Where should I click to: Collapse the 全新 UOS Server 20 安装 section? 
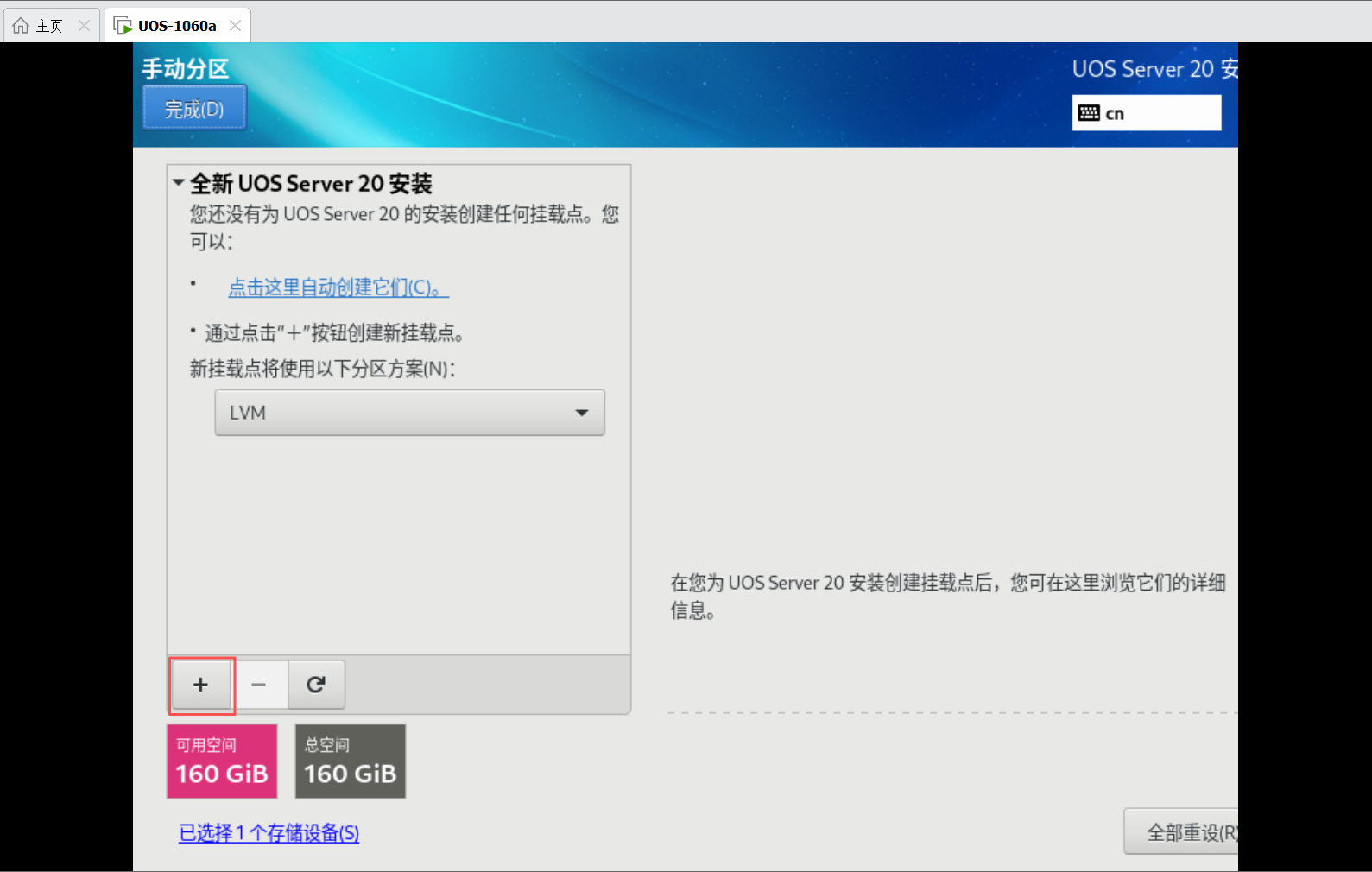179,183
